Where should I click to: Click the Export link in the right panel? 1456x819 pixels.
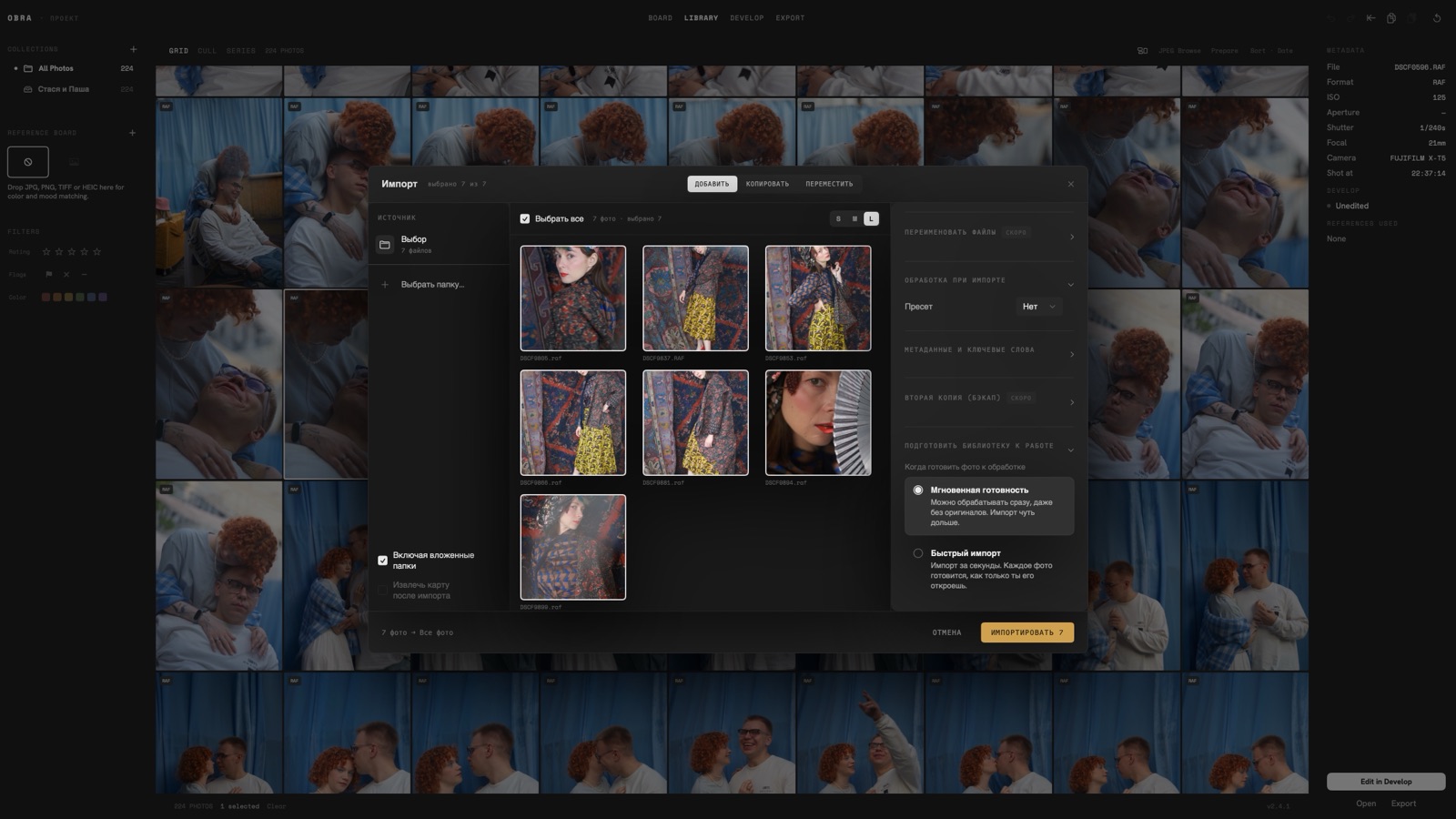click(1403, 804)
